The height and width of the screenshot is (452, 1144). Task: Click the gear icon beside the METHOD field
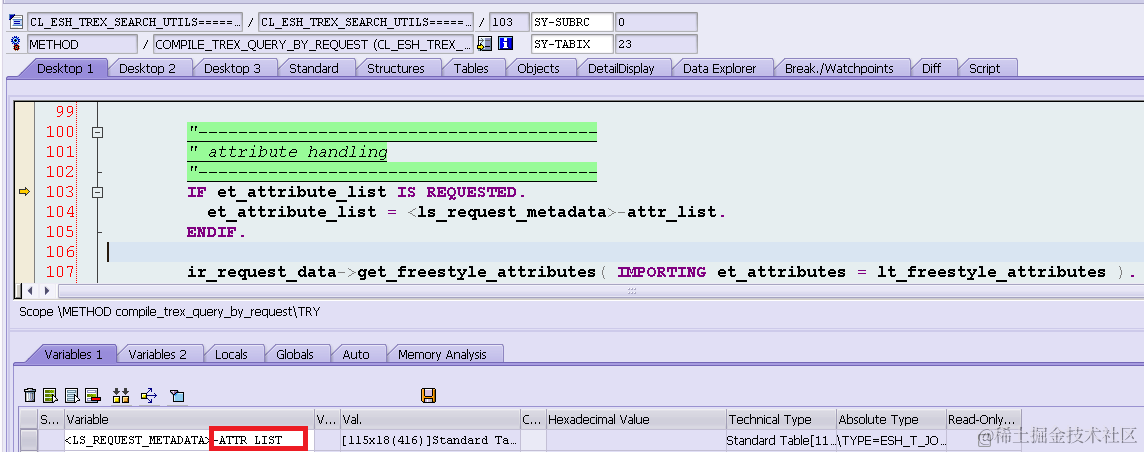tap(16, 44)
